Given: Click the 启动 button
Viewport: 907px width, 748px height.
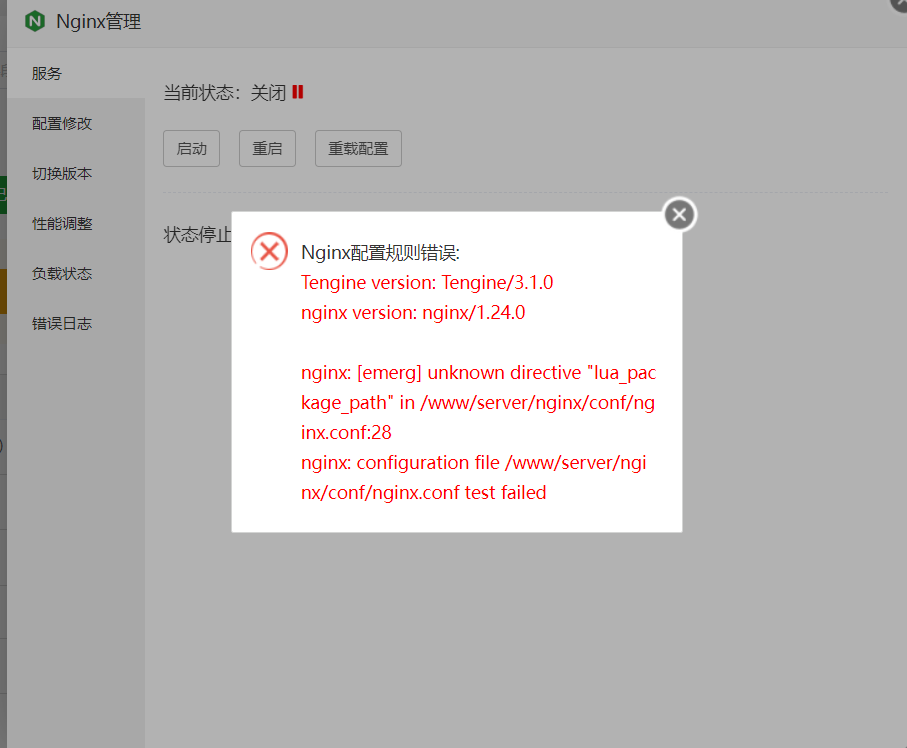Looking at the screenshot, I should (191, 149).
